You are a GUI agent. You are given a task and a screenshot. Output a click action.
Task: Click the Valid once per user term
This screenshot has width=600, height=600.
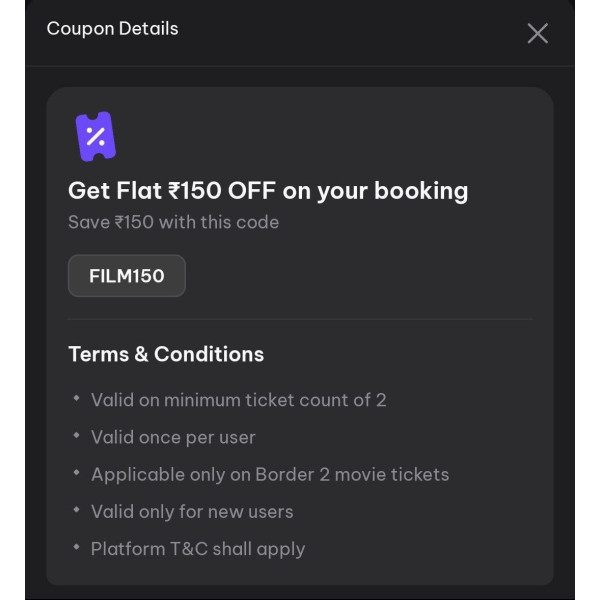tap(173, 437)
